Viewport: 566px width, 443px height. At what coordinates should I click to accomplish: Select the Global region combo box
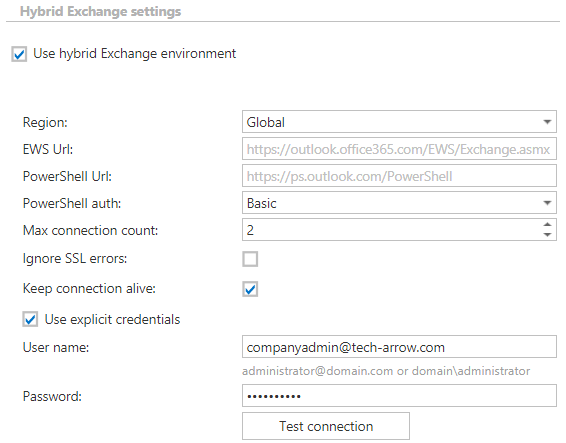click(x=399, y=122)
